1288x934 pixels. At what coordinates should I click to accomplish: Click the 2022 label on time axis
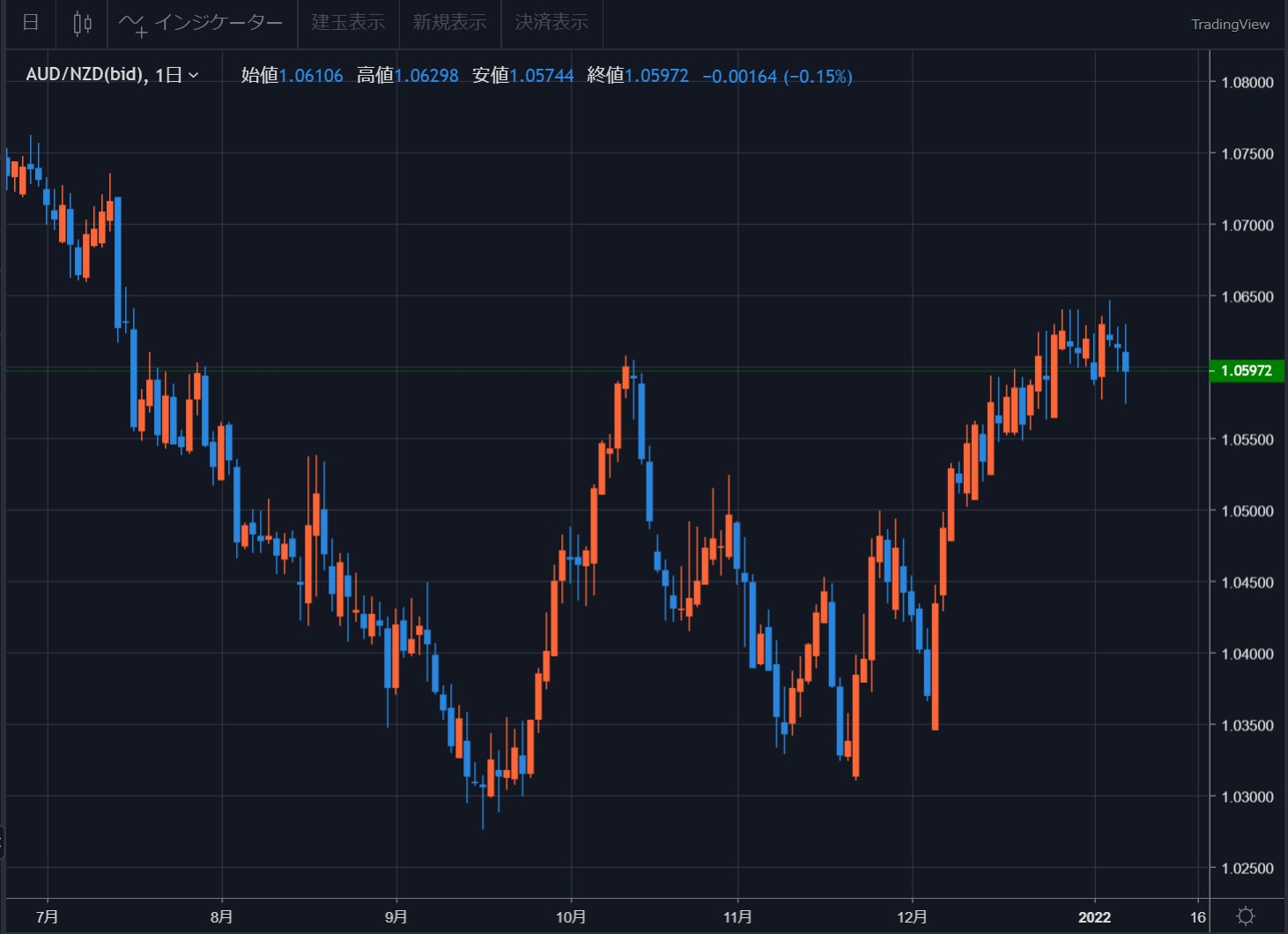point(1095,917)
